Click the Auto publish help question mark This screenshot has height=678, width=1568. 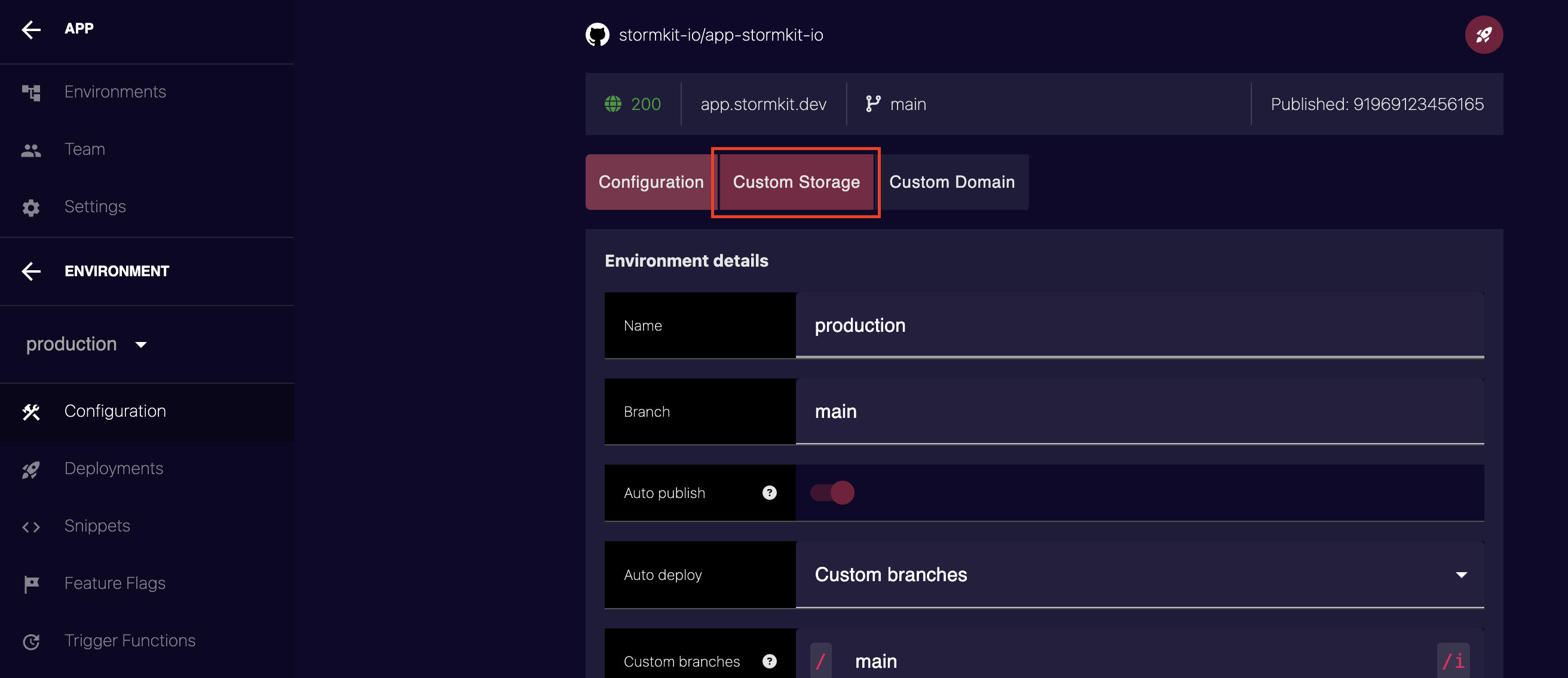pos(770,493)
